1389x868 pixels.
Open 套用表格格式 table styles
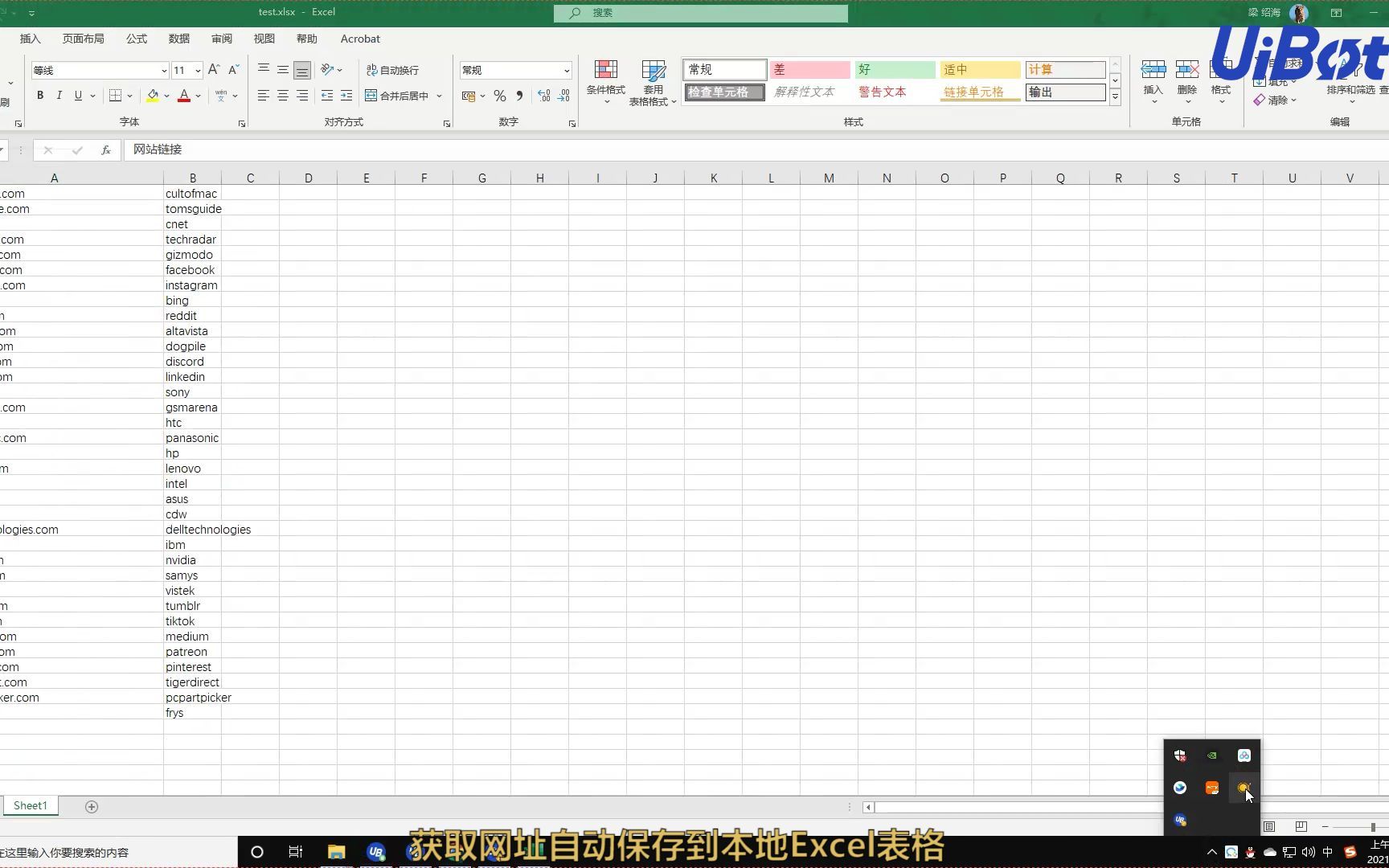click(x=653, y=82)
